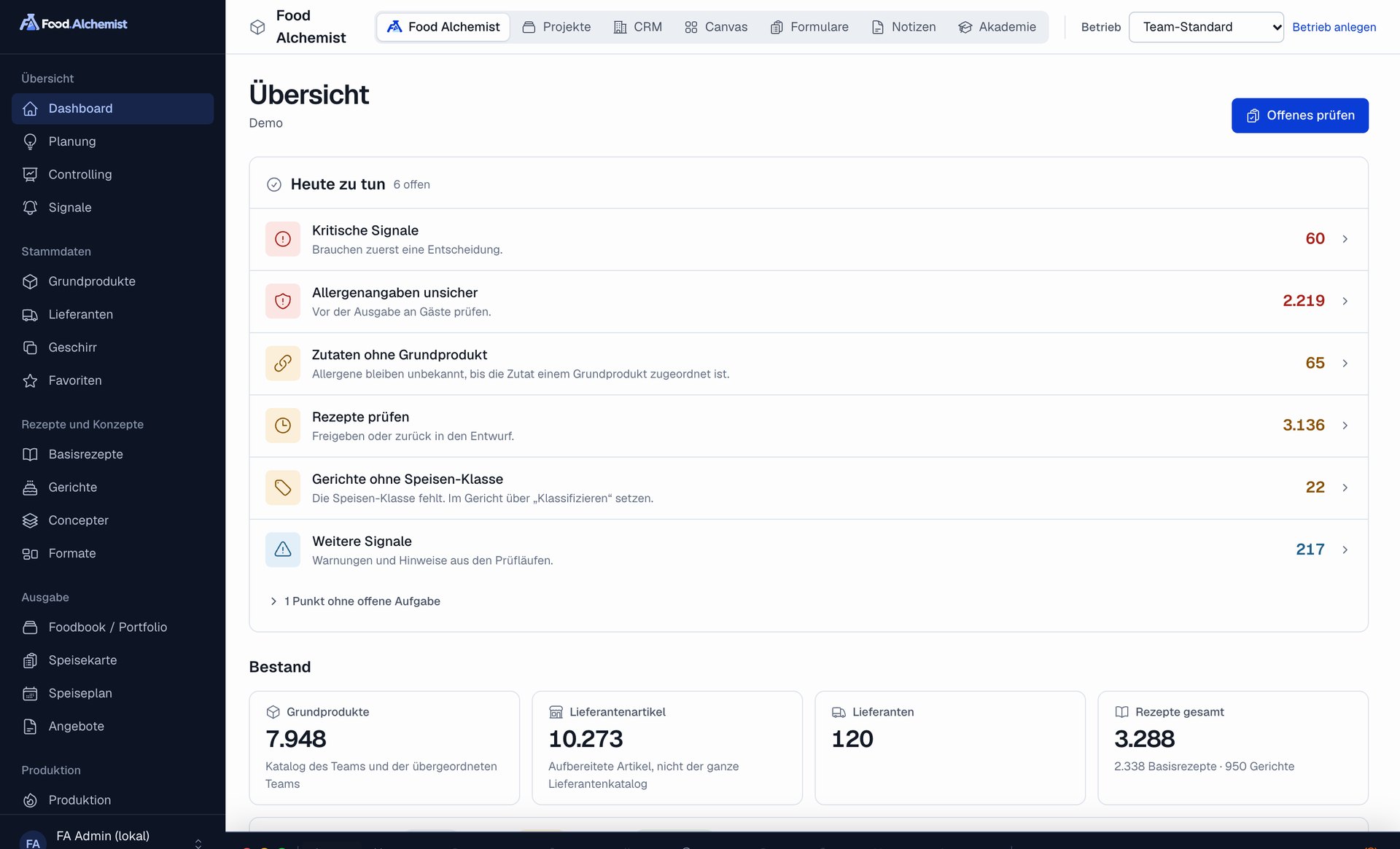Click the Favoriten star icon

(x=30, y=380)
